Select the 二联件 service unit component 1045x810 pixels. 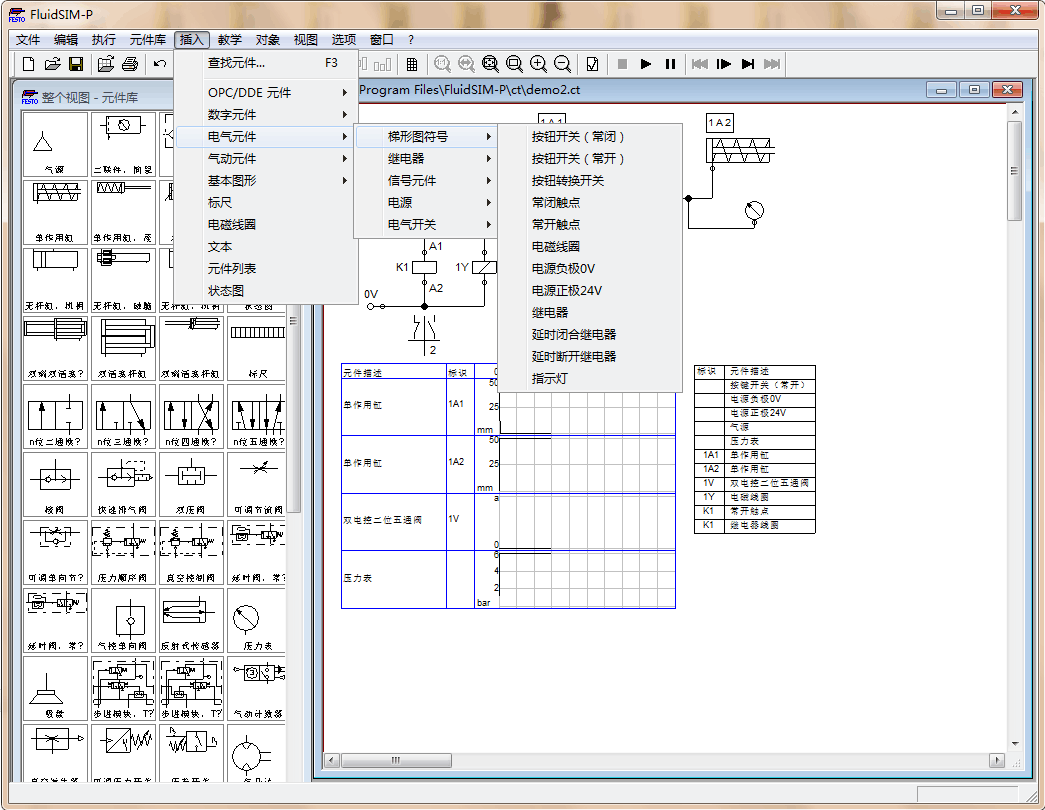tap(123, 144)
